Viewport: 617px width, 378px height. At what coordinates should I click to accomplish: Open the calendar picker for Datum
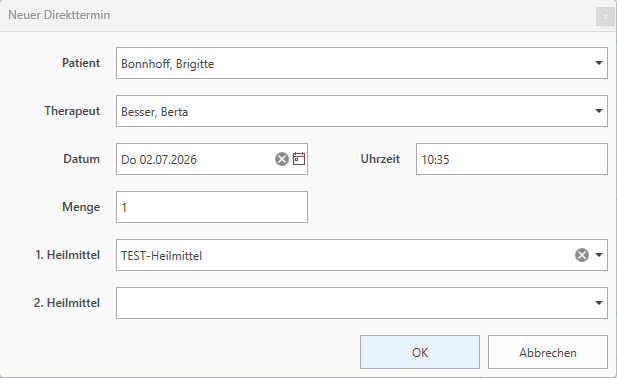[x=299, y=159]
